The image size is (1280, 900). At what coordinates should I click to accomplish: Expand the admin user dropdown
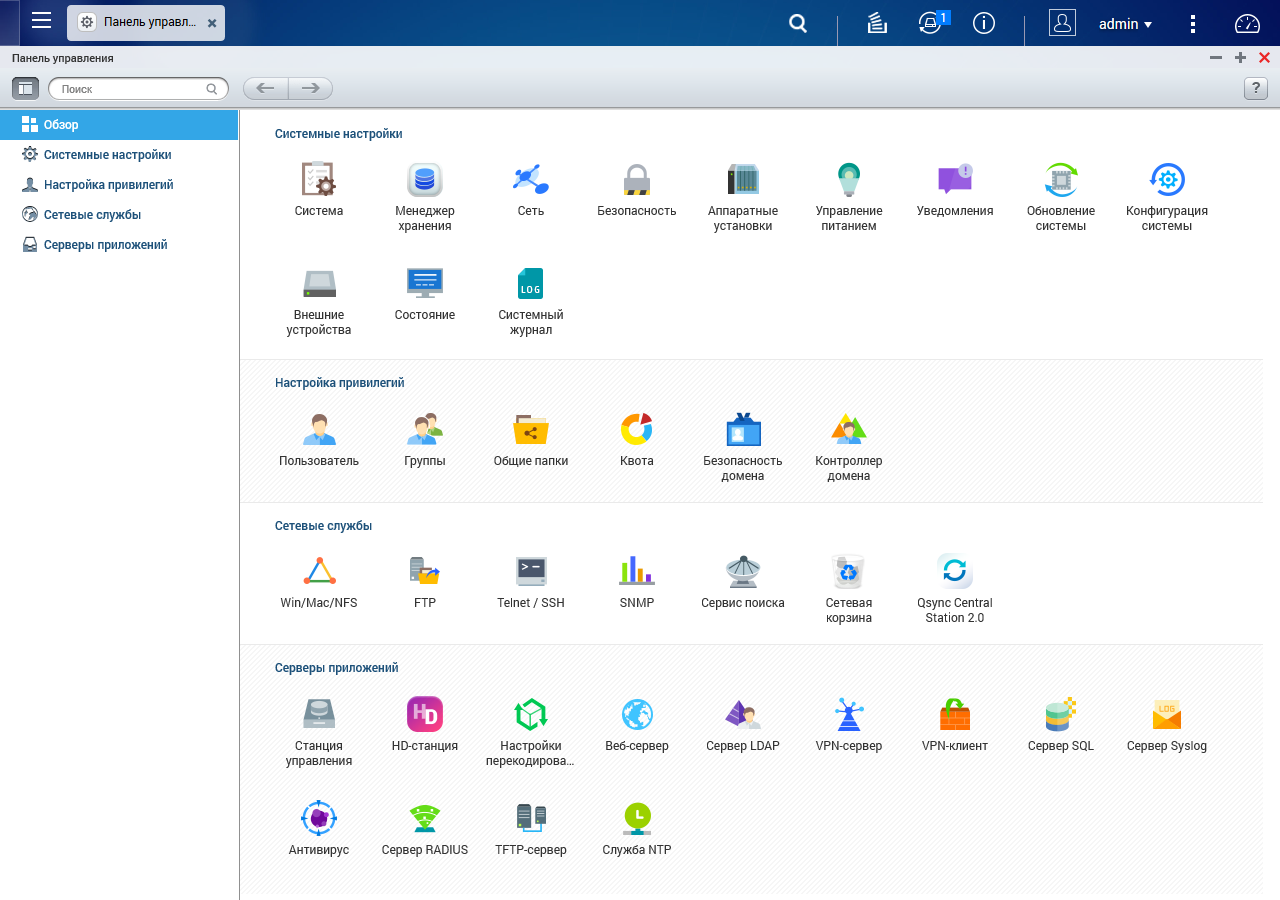click(x=1125, y=24)
